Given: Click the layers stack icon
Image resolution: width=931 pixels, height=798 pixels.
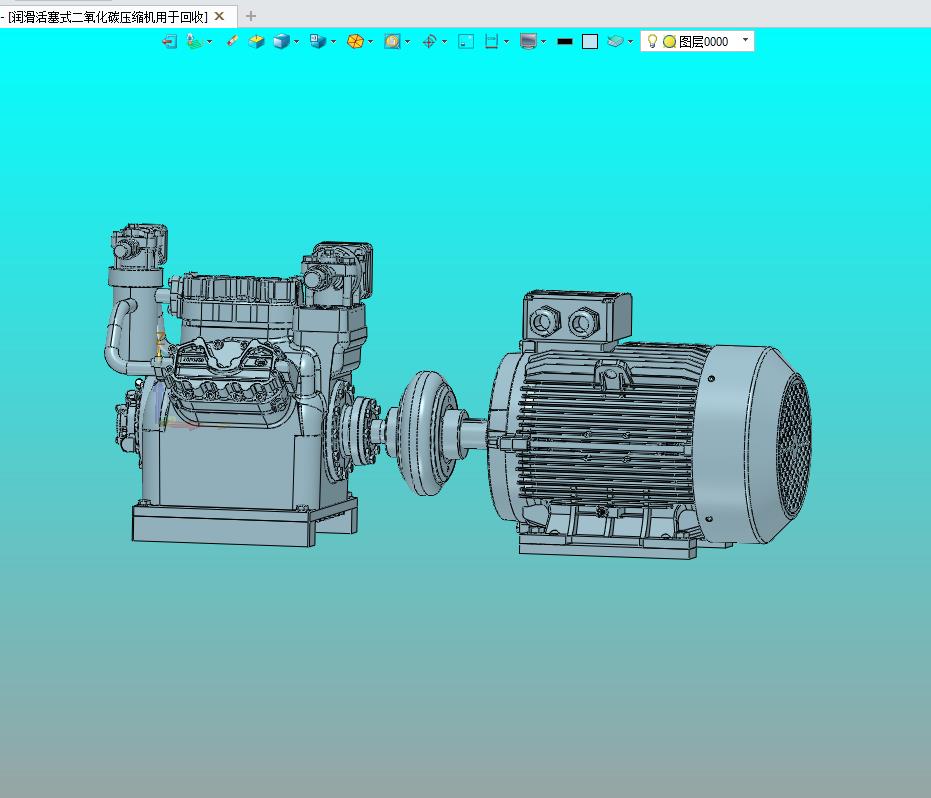Looking at the screenshot, I should click(615, 42).
